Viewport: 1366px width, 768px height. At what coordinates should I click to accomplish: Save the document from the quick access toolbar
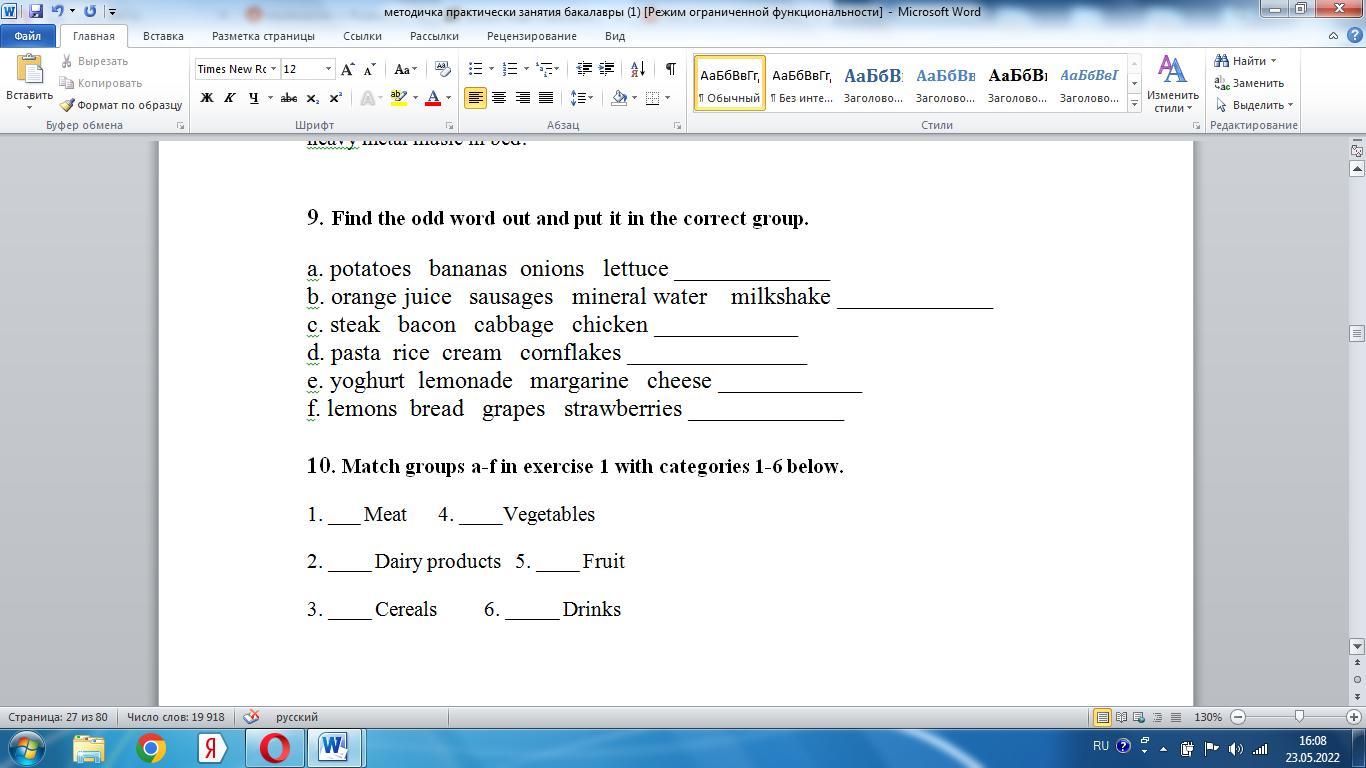[36, 11]
